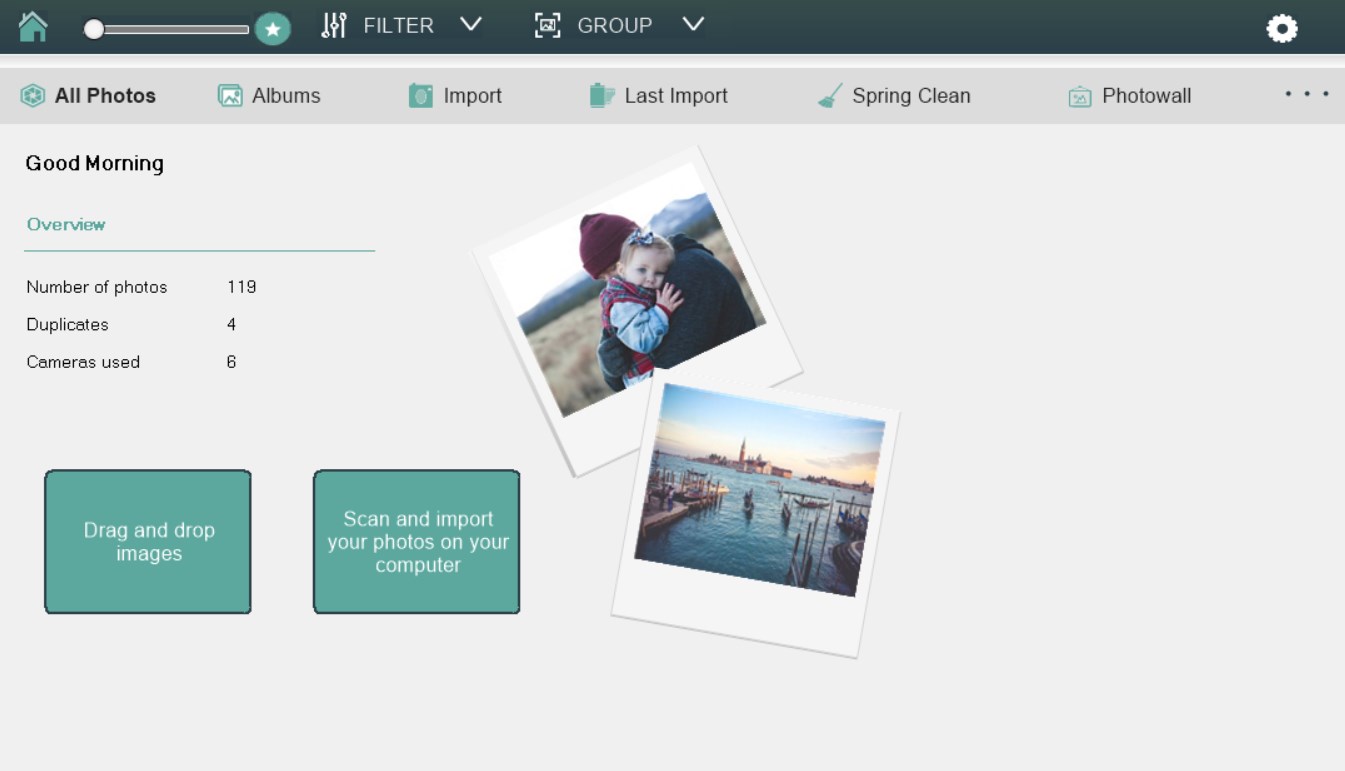The image size is (1345, 771).
Task: Click the Import camera icon
Action: click(421, 96)
